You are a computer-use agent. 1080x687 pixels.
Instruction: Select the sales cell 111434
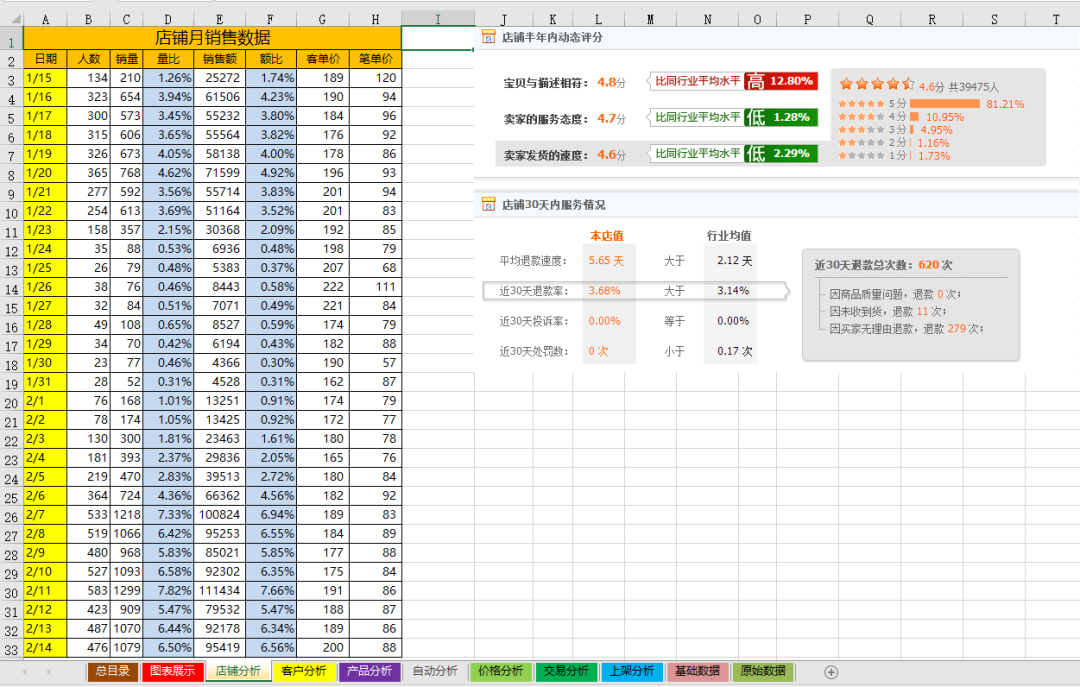point(219,591)
